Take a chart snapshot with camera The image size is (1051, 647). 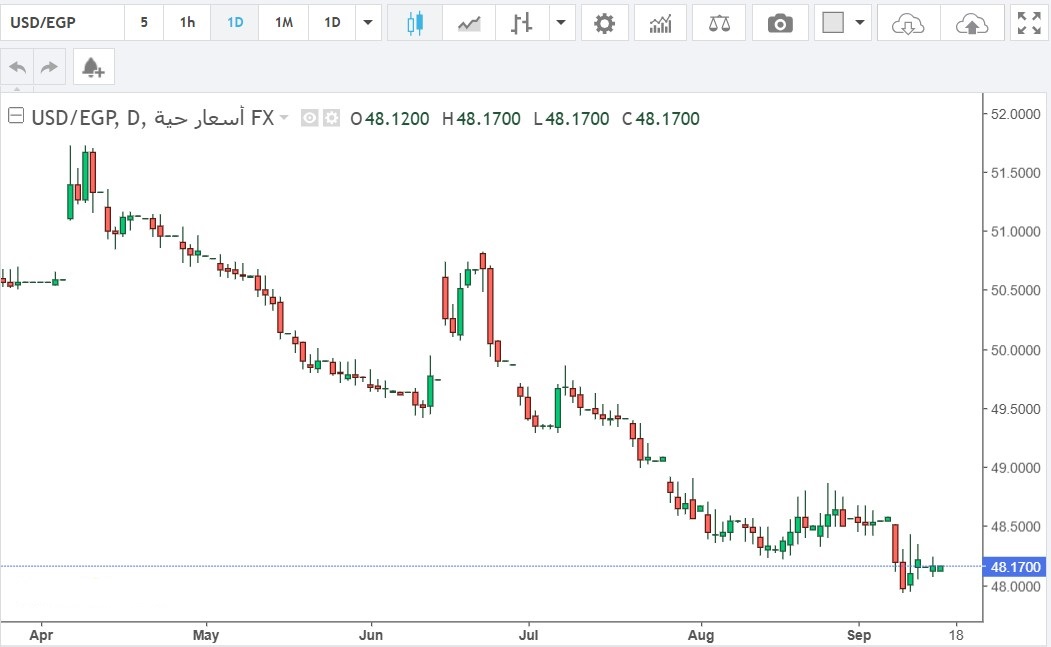tap(780, 23)
